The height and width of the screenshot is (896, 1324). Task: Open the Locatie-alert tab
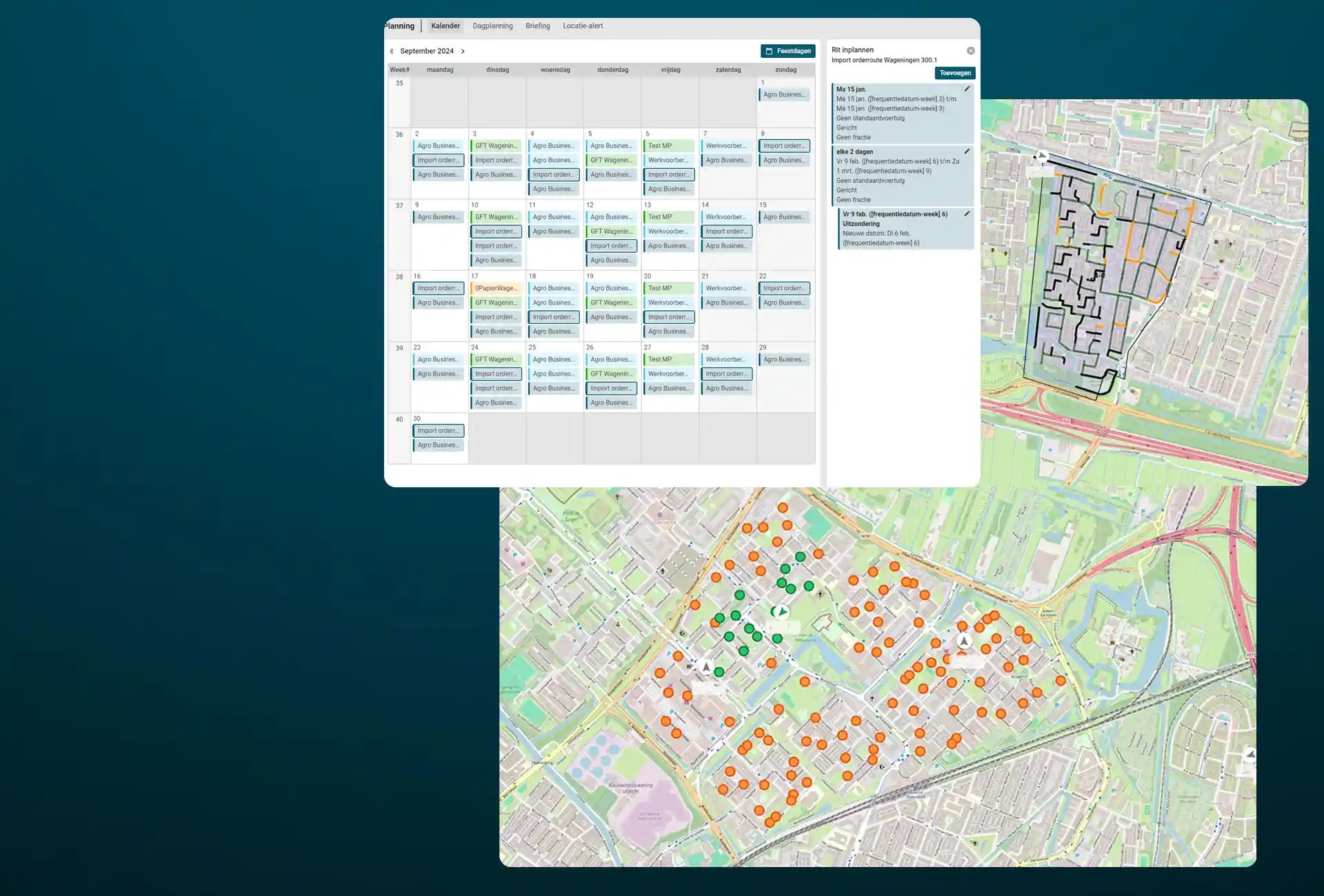click(582, 26)
